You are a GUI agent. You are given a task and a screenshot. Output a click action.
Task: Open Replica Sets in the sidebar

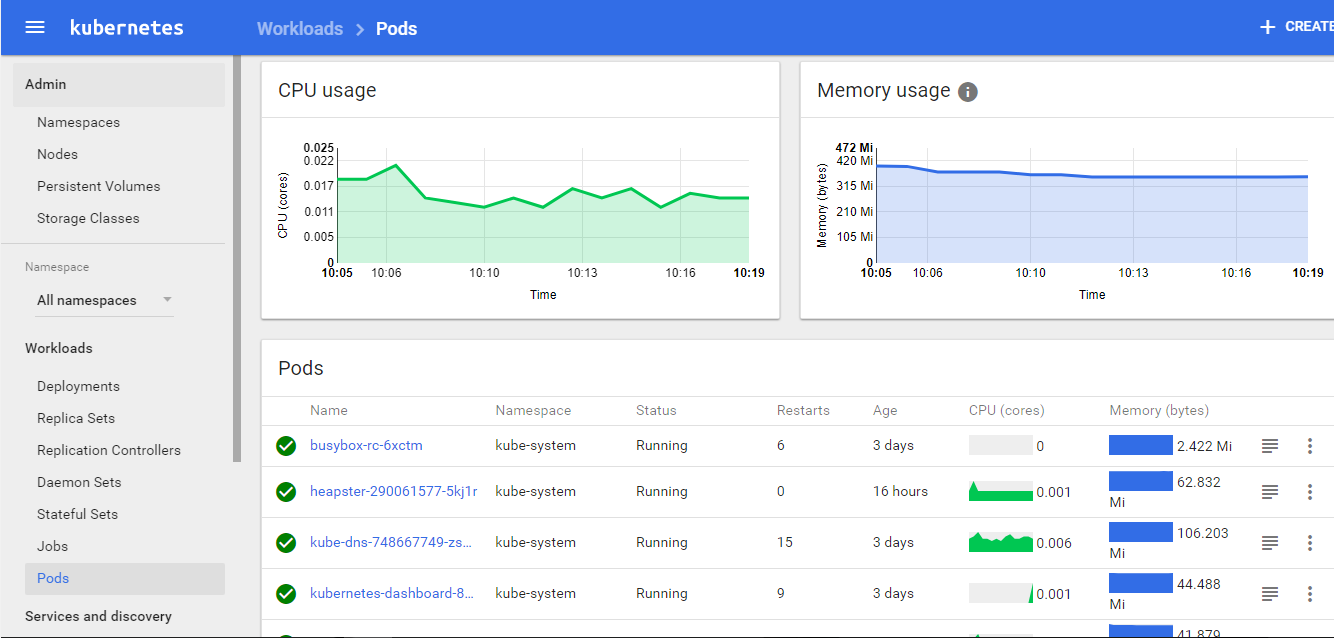(76, 418)
